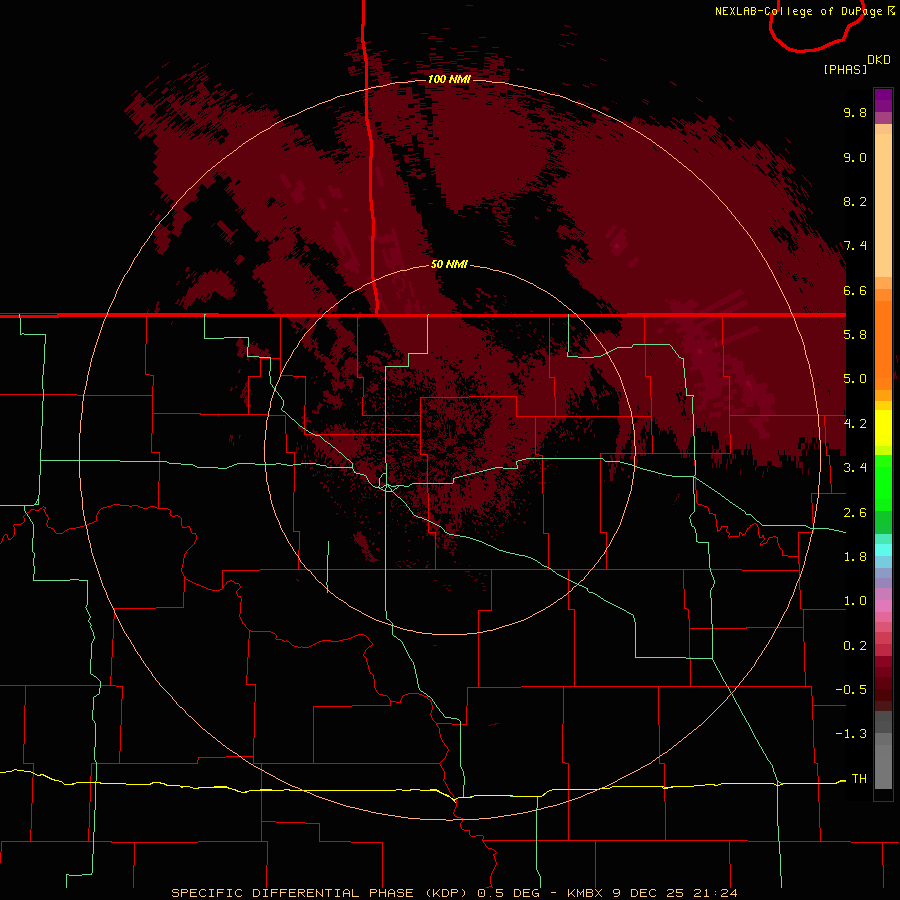Image resolution: width=900 pixels, height=900 pixels.
Task: Click the 1.8 legend value
Action: (855, 557)
